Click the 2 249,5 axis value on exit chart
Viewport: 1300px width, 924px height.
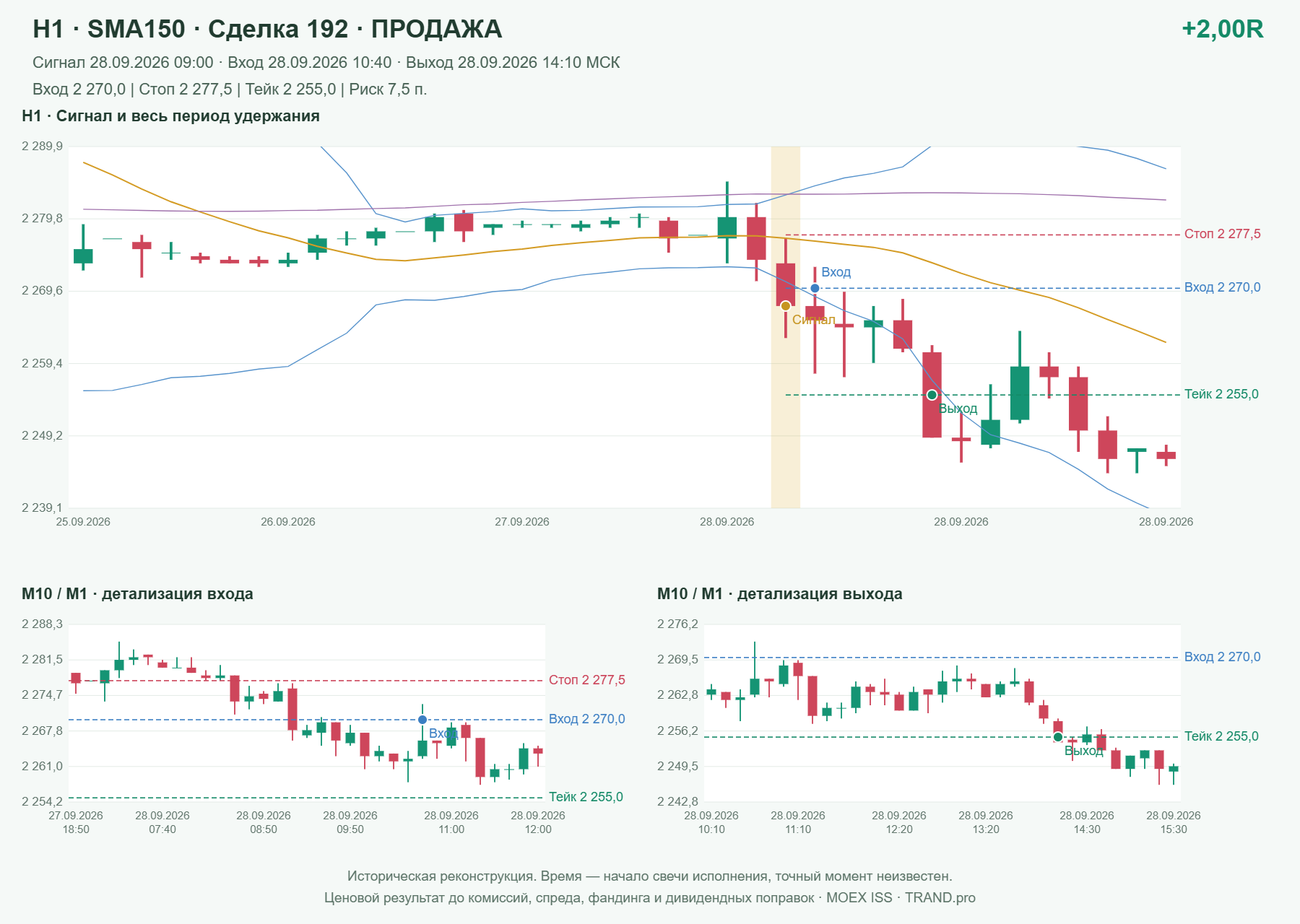677,766
